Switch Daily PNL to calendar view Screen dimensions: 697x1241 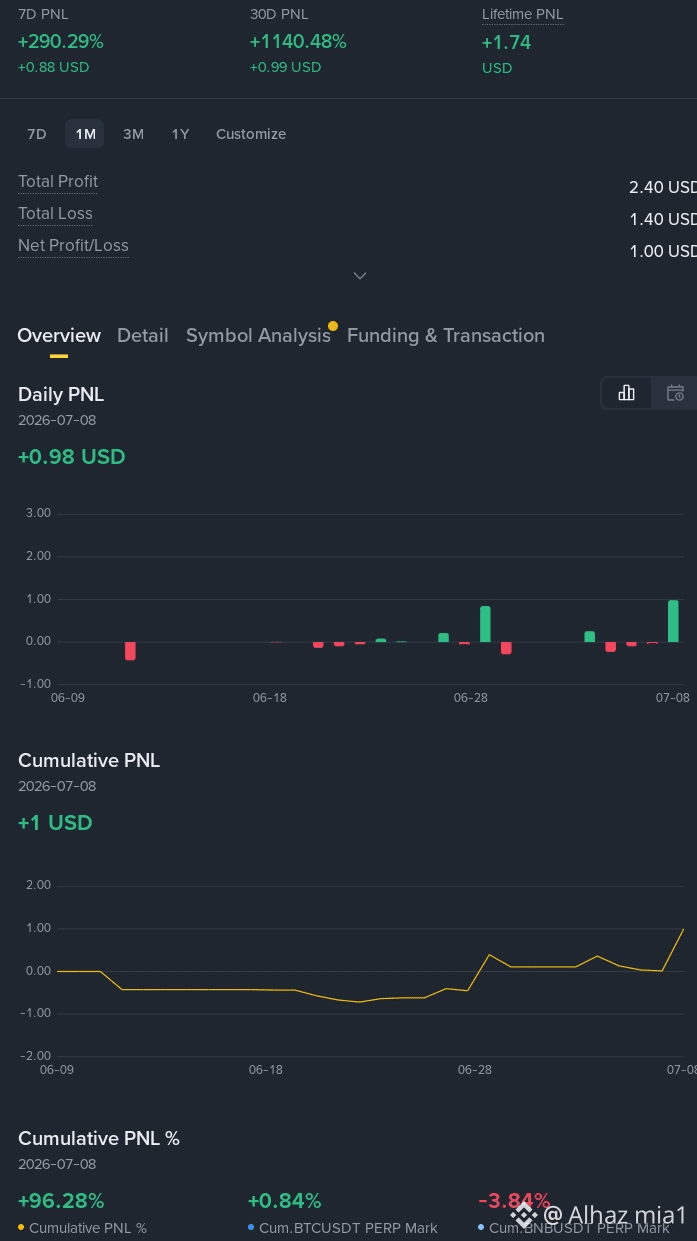675,393
